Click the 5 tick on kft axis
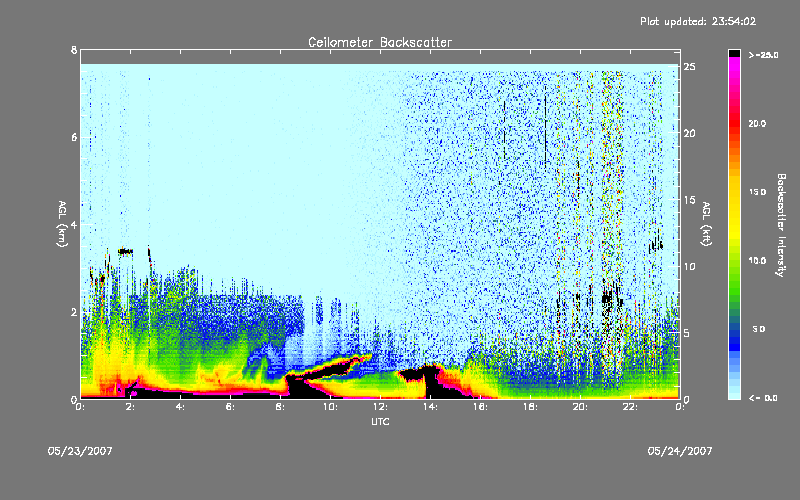 [x=687, y=333]
